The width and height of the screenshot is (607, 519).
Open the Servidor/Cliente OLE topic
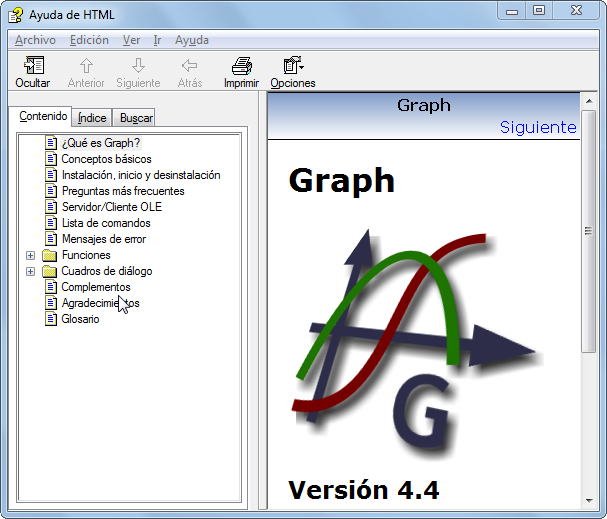pos(111,207)
